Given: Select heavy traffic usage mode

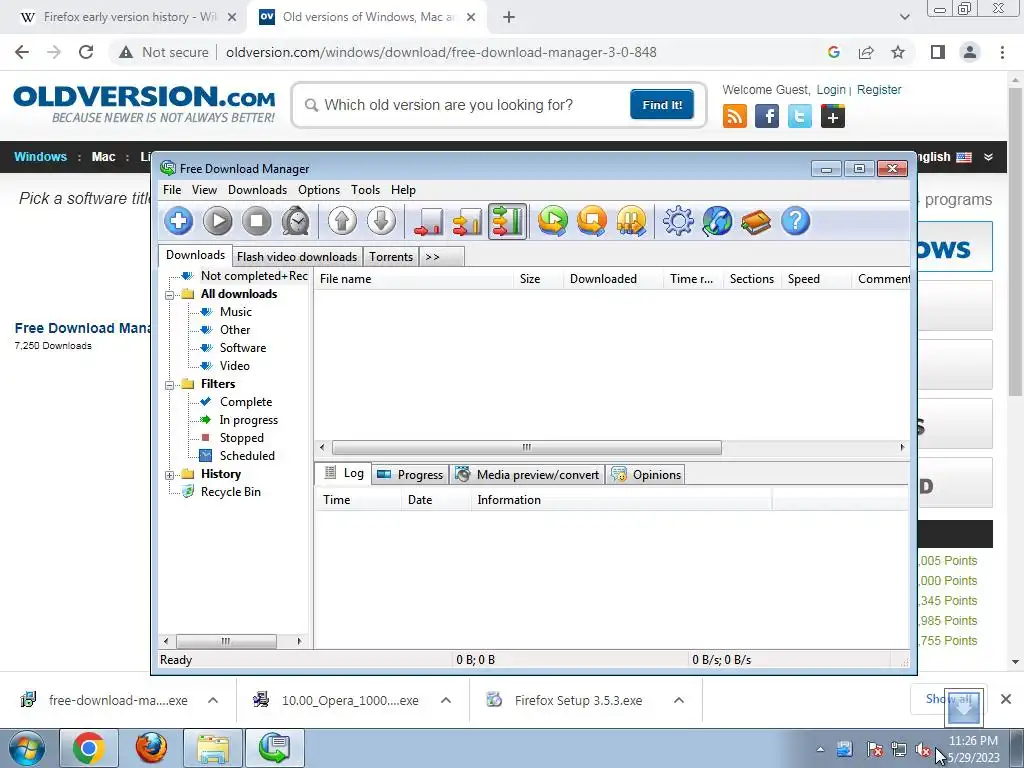Looking at the screenshot, I should [507, 221].
